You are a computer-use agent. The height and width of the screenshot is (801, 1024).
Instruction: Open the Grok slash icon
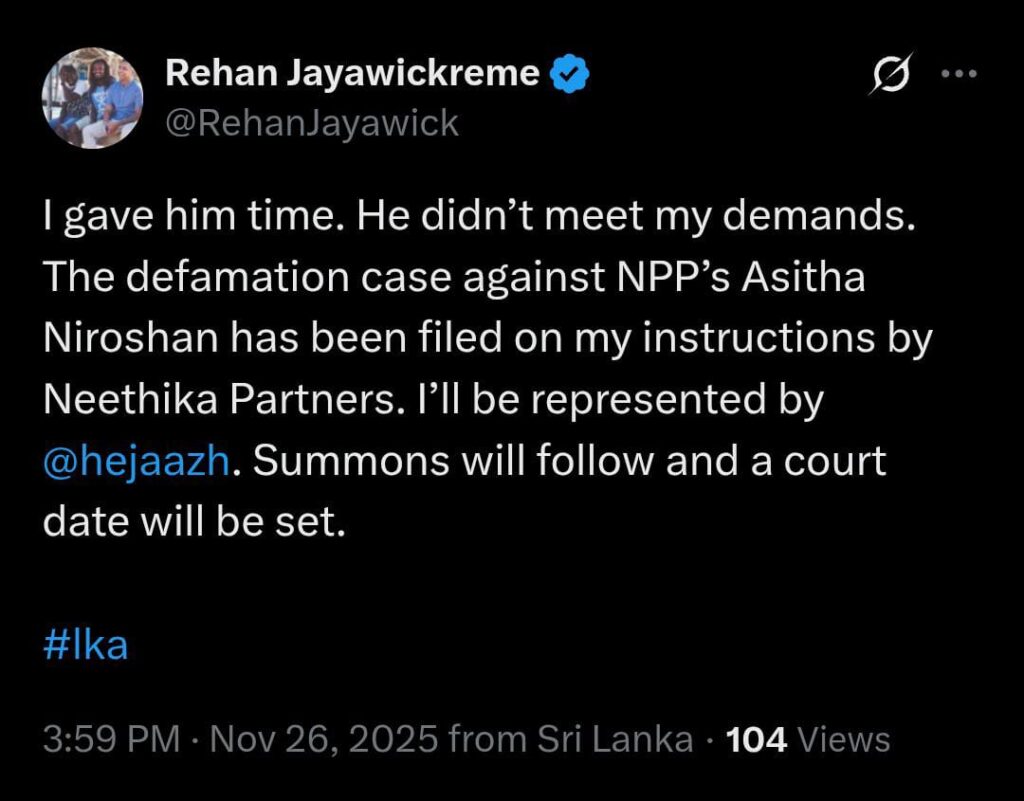[887, 74]
